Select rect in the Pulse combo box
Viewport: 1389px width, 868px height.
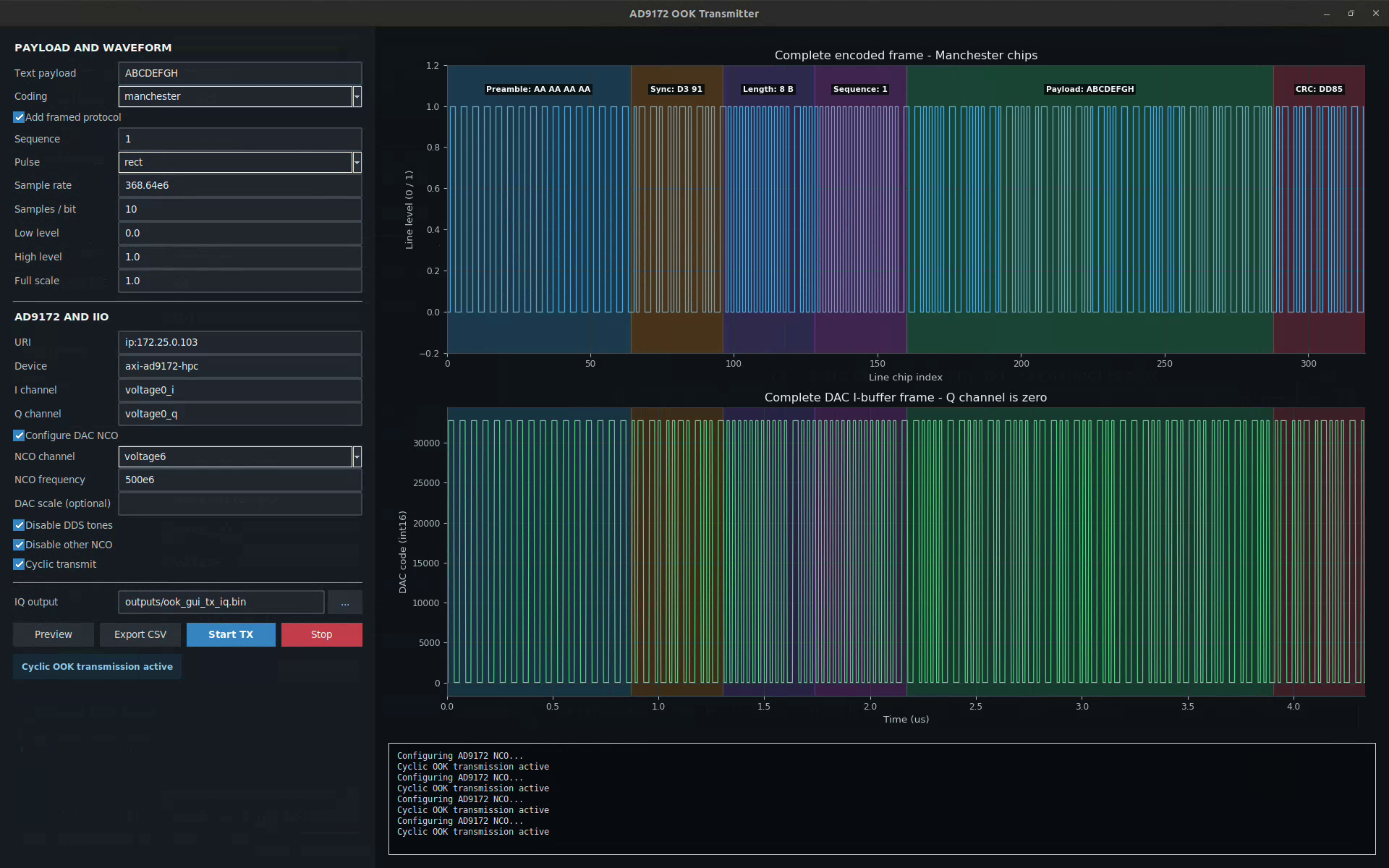235,162
